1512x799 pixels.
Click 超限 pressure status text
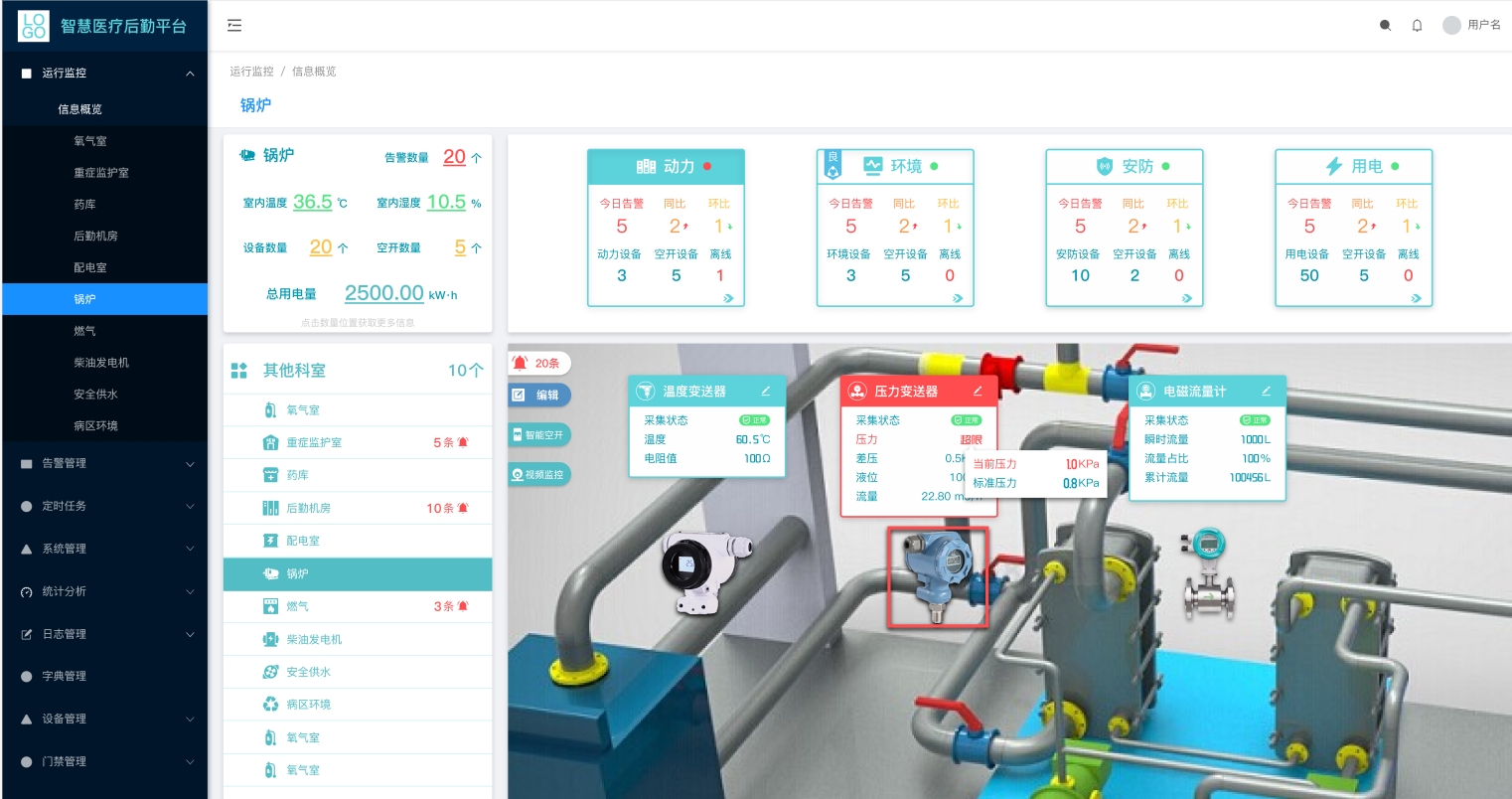click(x=971, y=439)
